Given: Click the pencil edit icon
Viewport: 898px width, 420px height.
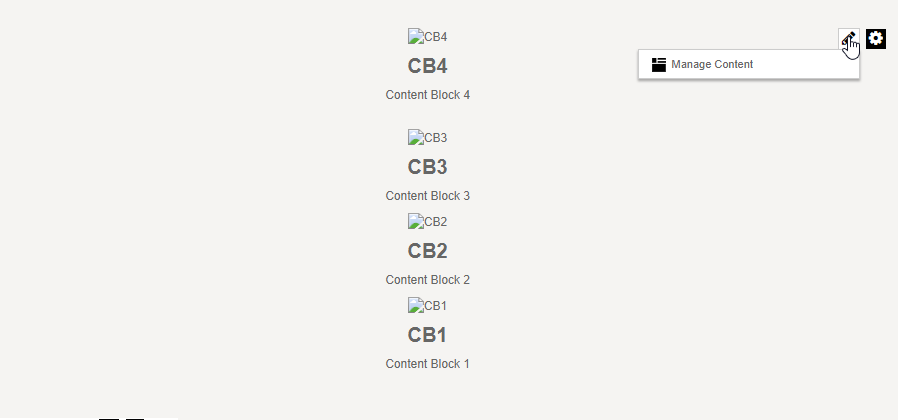Looking at the screenshot, I should [848, 39].
